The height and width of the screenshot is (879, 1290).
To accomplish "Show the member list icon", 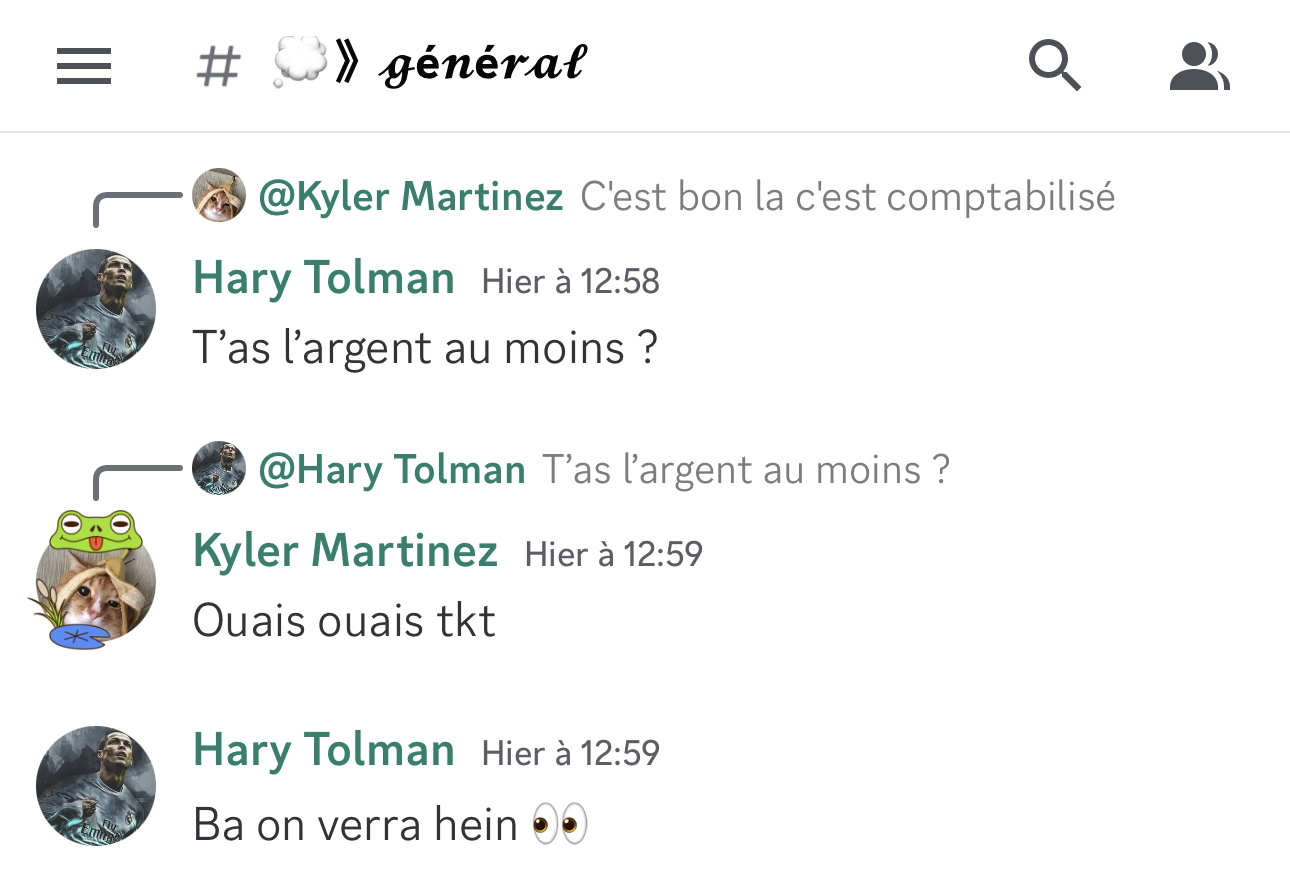I will tap(1199, 67).
